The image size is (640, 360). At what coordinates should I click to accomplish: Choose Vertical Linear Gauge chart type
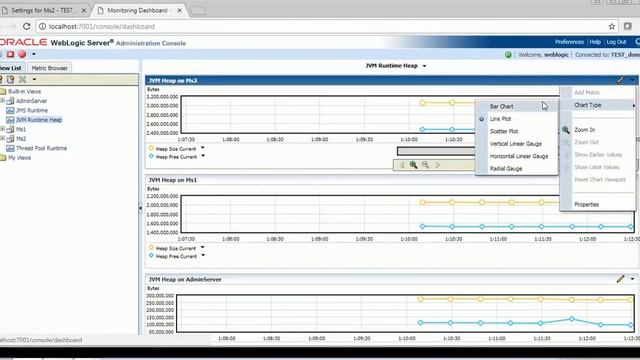click(x=517, y=144)
